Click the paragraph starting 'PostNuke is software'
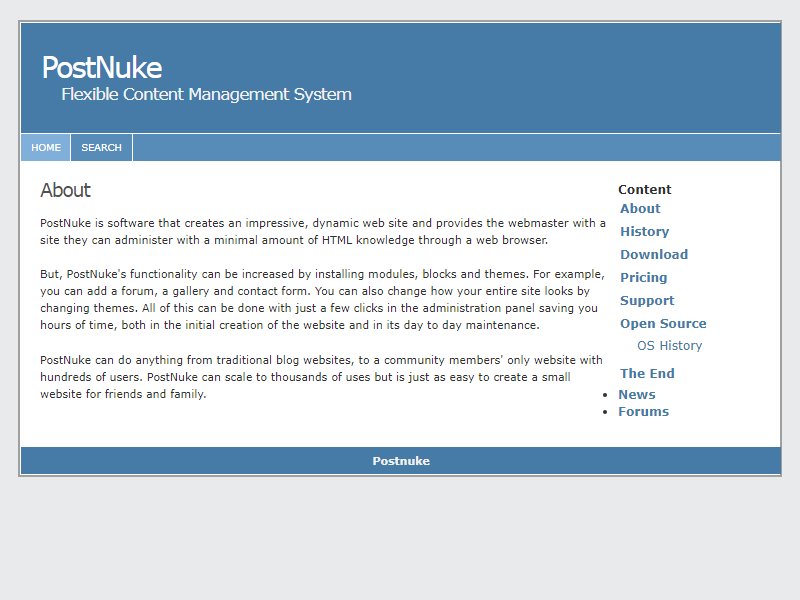This screenshot has width=800, height=600. 323,231
